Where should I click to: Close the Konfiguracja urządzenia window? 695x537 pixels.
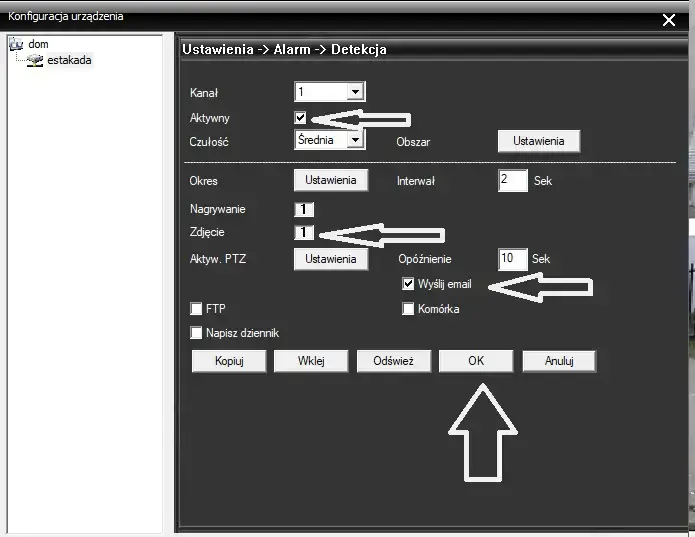pyautogui.click(x=669, y=20)
